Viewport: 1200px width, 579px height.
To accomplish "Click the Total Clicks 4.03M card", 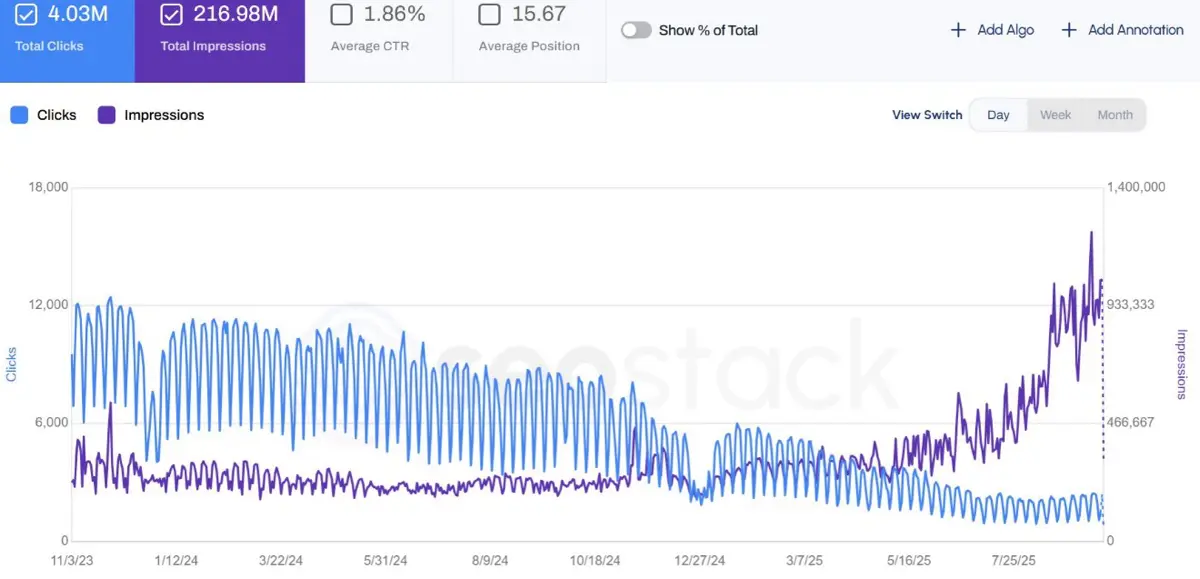I will click(67, 41).
